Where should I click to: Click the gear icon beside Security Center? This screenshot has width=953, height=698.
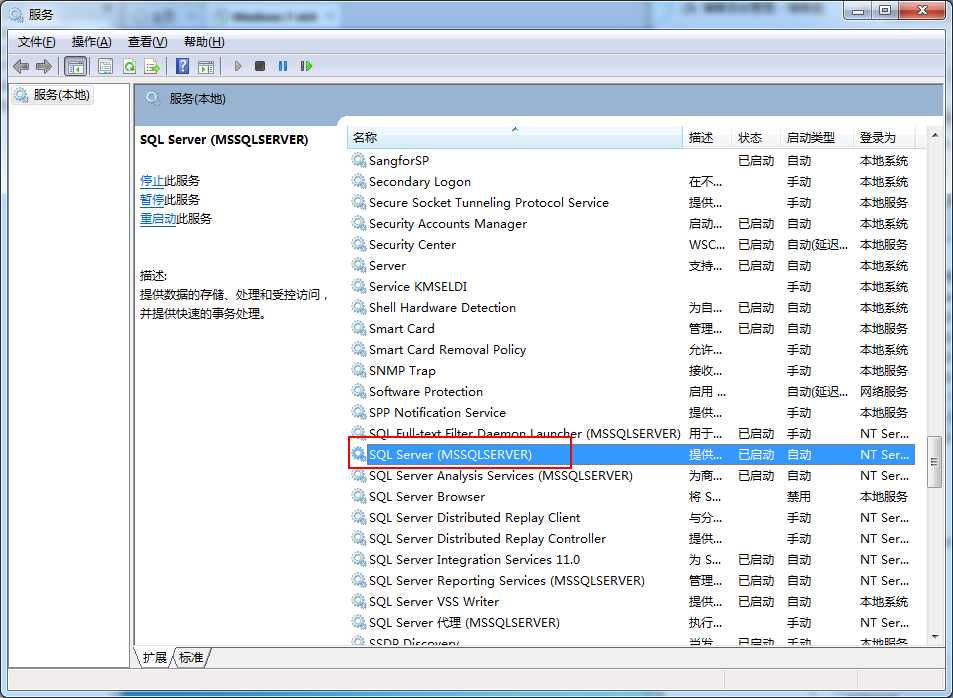pos(359,244)
